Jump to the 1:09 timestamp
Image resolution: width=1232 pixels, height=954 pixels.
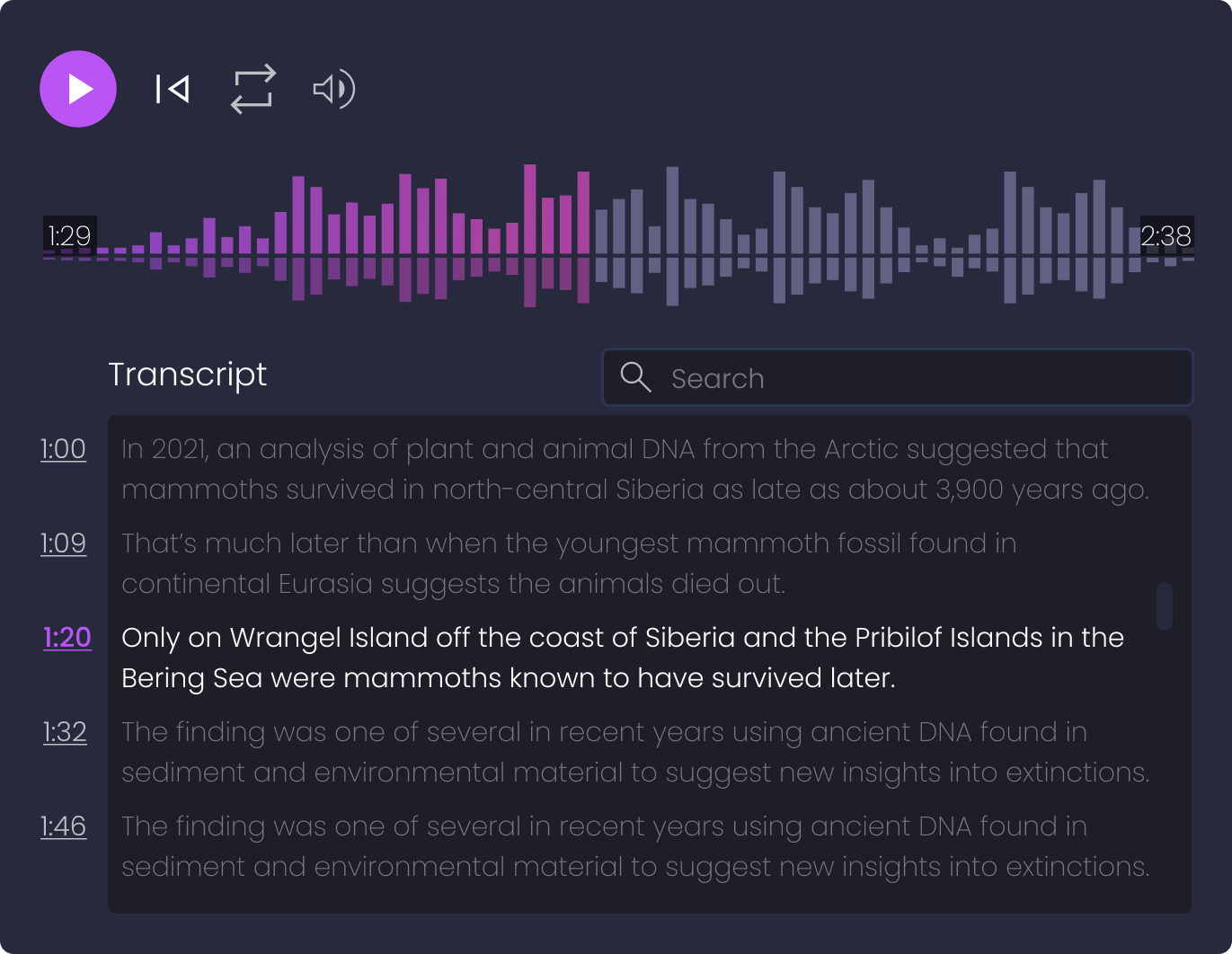[x=63, y=543]
